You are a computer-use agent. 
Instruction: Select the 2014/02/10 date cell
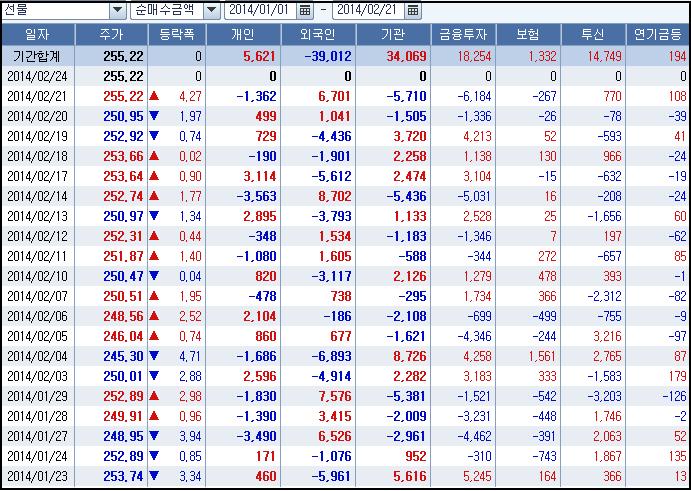(37, 276)
